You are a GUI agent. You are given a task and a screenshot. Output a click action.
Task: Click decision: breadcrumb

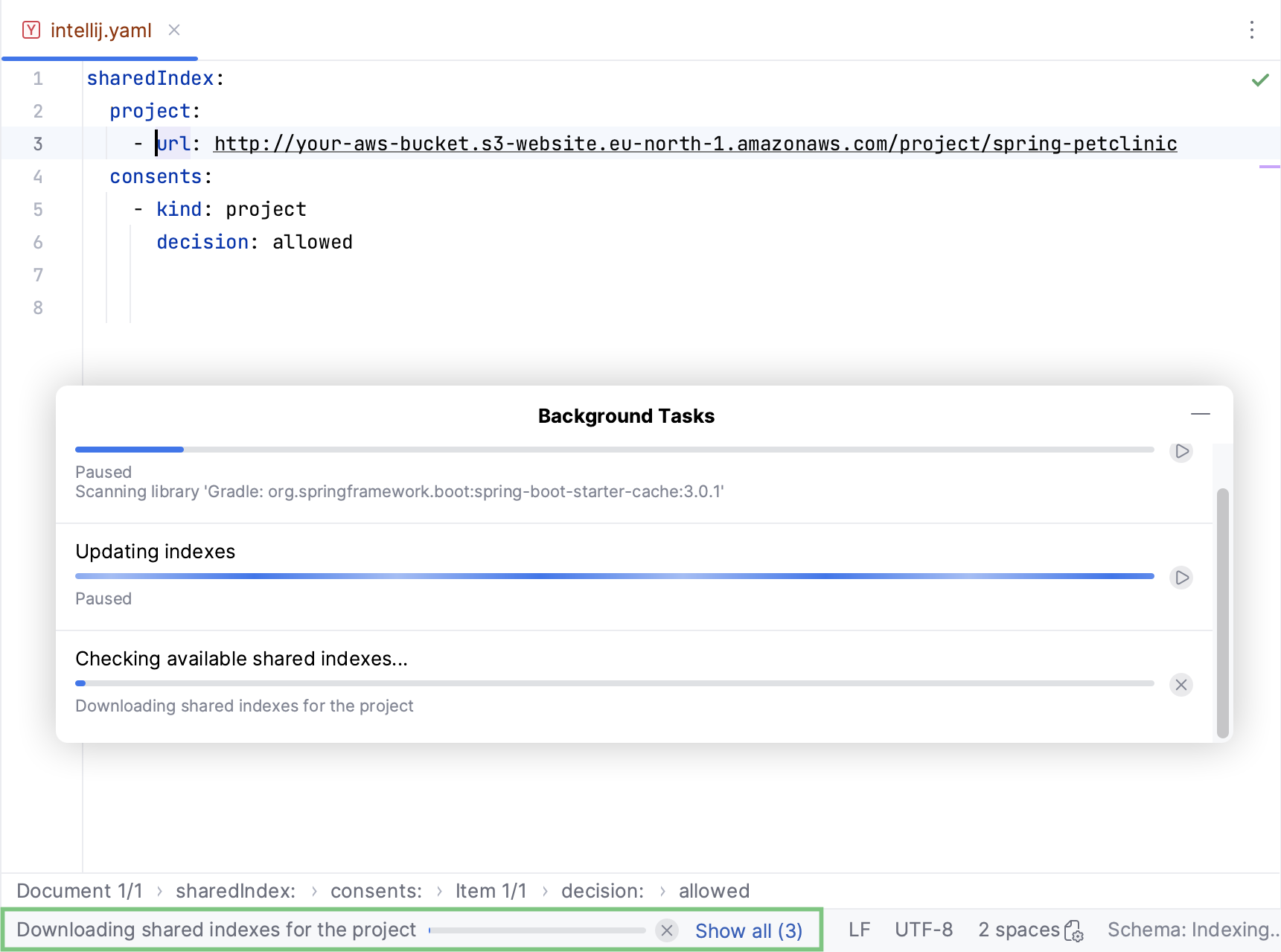tap(602, 891)
